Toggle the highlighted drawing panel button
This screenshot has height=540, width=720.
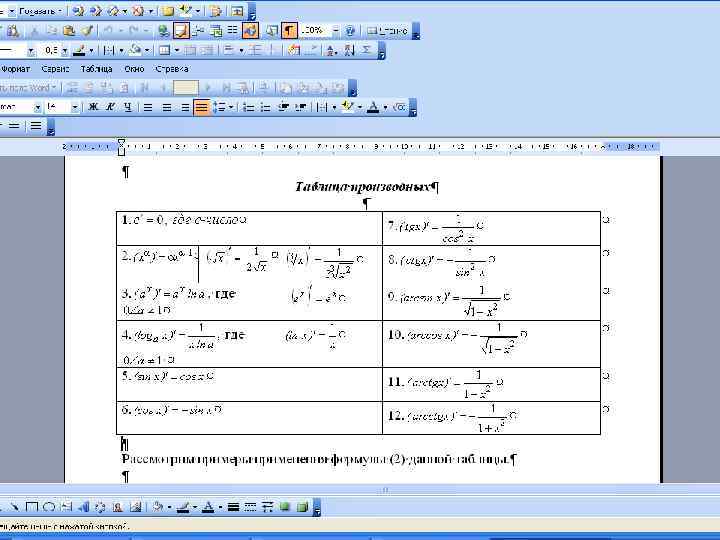tap(251, 31)
